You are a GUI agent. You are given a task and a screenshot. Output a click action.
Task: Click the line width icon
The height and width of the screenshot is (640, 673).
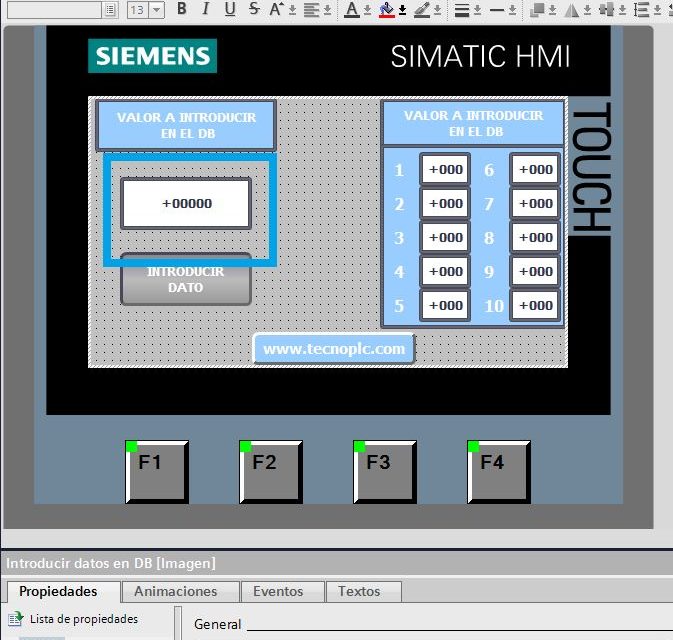(462, 10)
